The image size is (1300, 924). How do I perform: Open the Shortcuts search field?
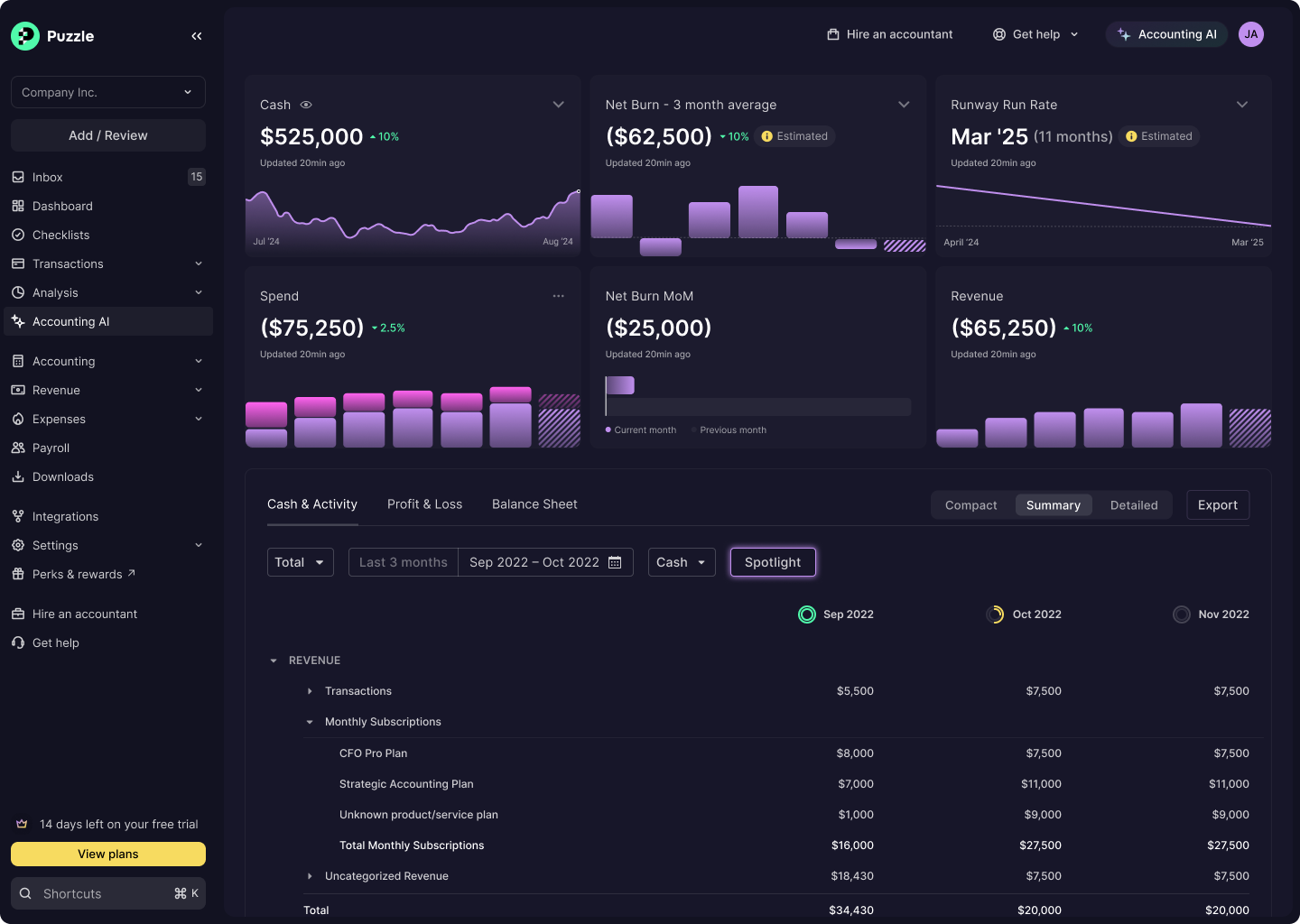click(x=107, y=893)
